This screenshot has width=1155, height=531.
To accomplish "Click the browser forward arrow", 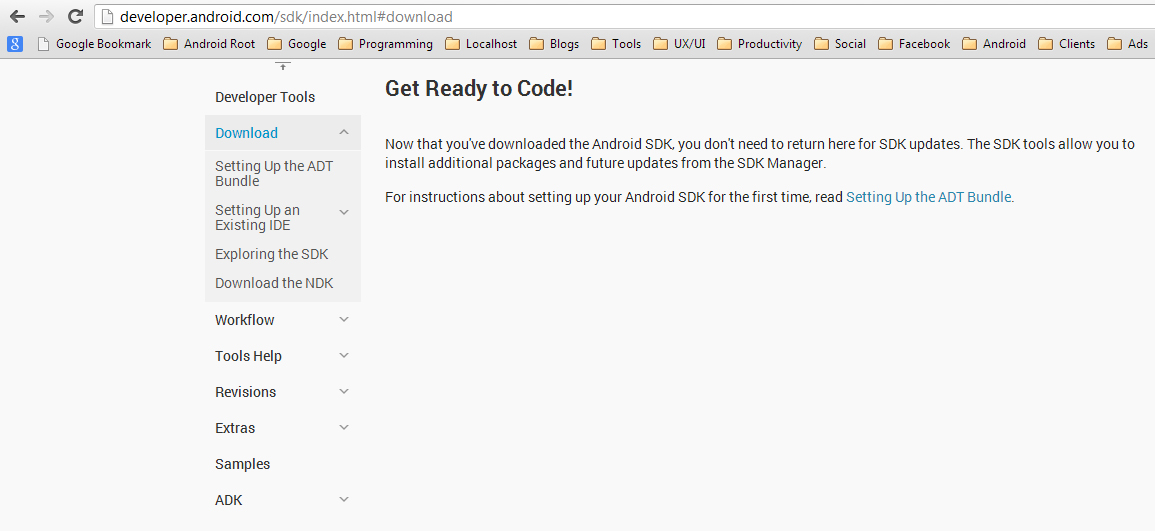I will coord(46,16).
